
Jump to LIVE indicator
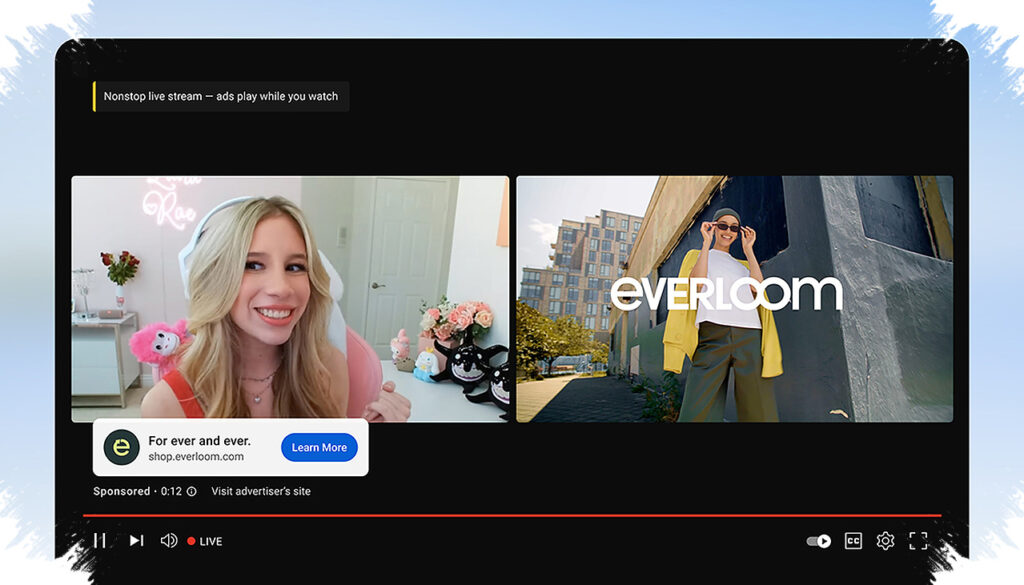[x=205, y=541]
